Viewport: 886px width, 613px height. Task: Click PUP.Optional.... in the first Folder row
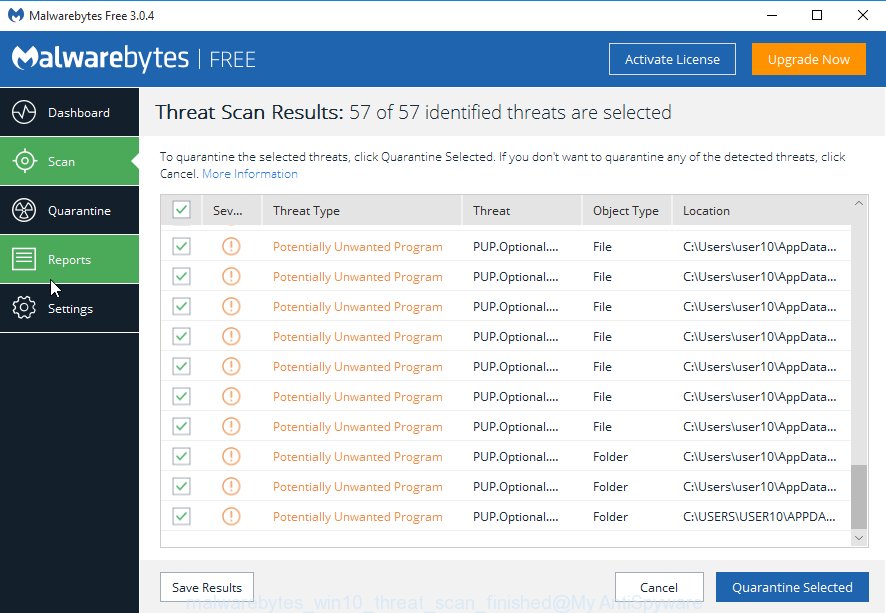pos(515,457)
